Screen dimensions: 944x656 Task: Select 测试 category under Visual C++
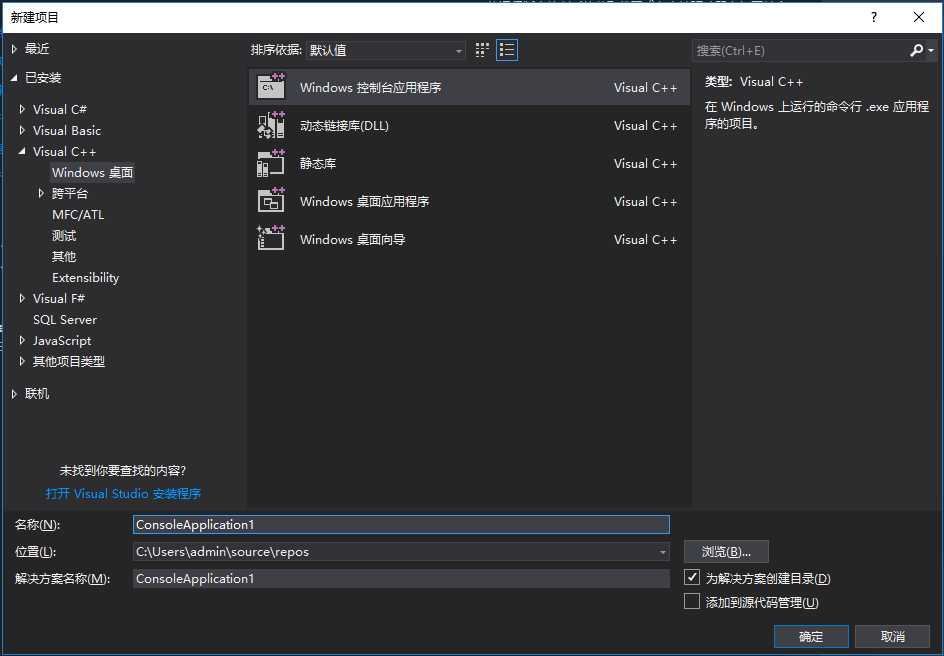(64, 235)
